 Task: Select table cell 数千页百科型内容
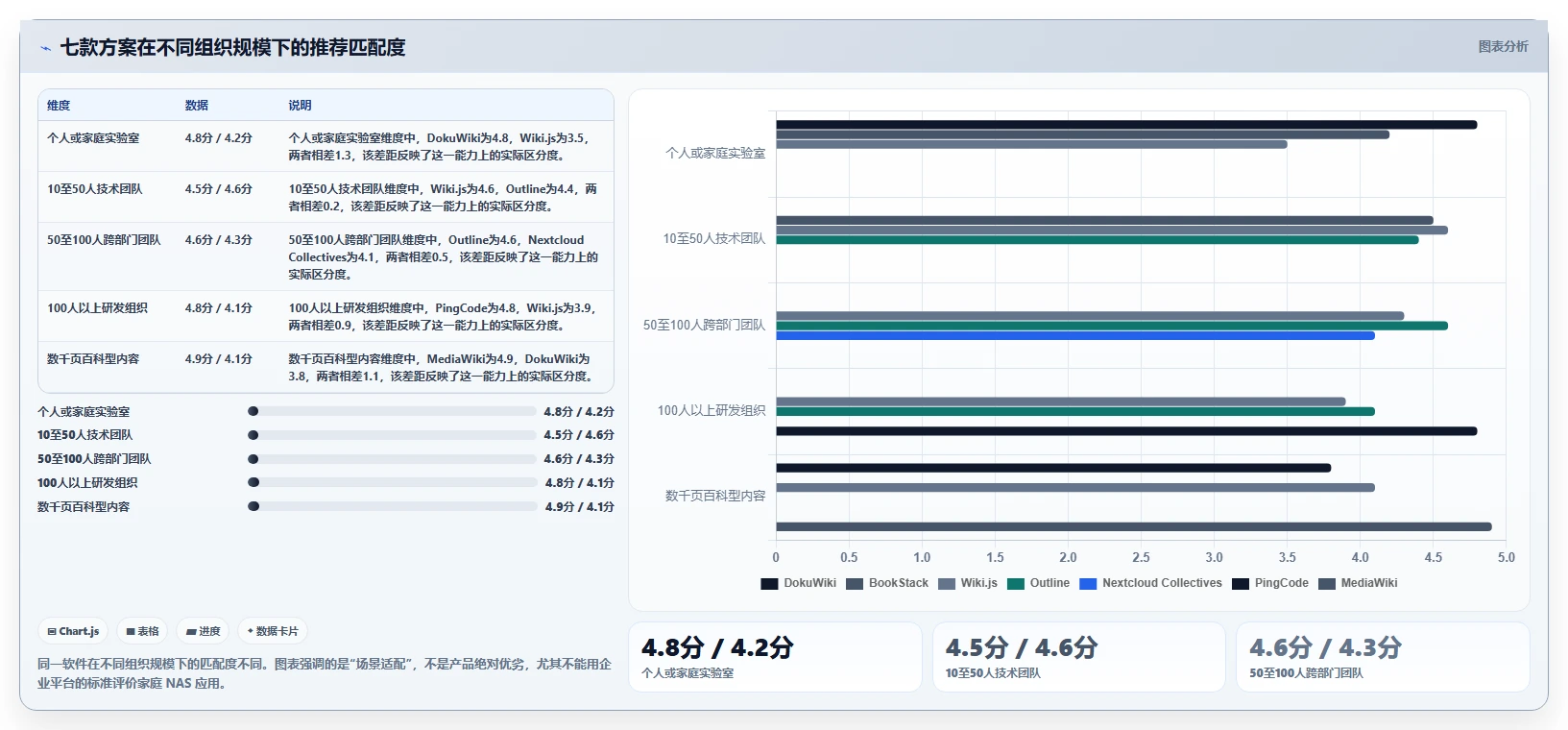[93, 359]
